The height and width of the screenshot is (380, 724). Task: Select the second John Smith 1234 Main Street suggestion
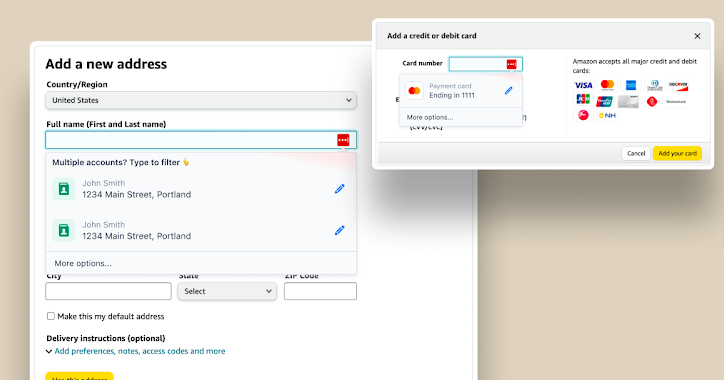[x=201, y=230]
